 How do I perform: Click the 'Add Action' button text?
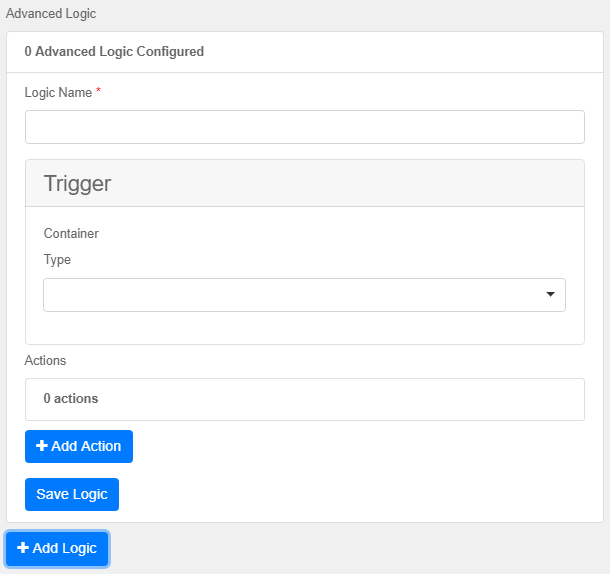86,446
